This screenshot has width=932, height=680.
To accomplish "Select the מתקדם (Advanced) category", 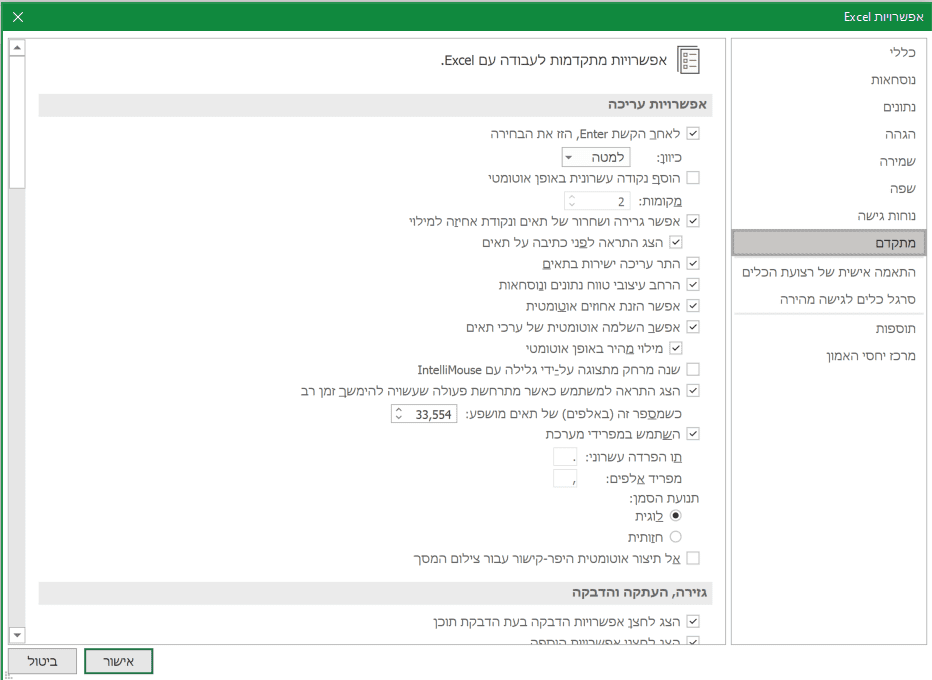I will pos(829,243).
